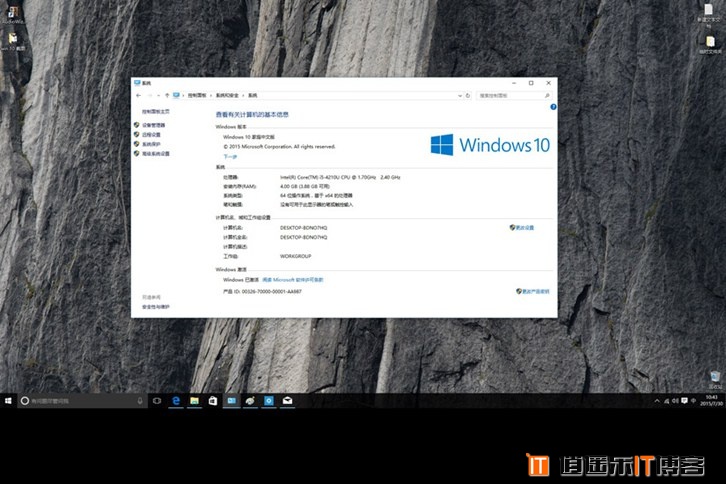Expand the address bar history dropdown

click(460, 95)
